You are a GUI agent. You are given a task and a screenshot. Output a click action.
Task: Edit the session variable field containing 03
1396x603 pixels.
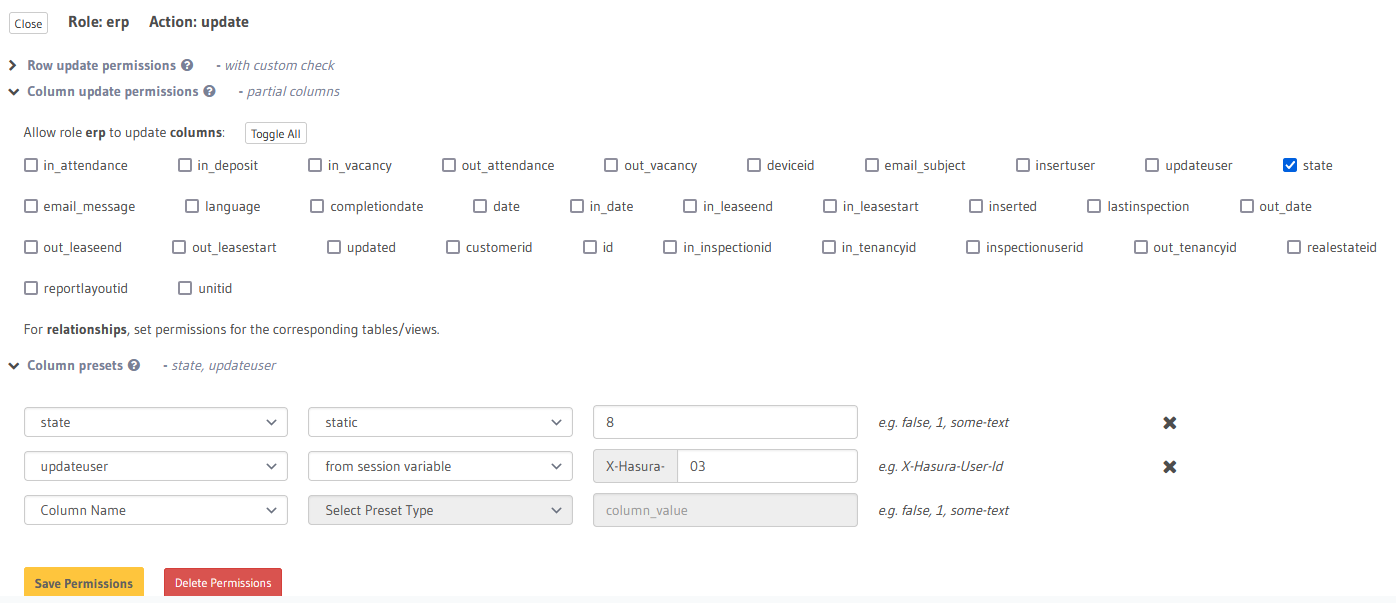coord(767,466)
